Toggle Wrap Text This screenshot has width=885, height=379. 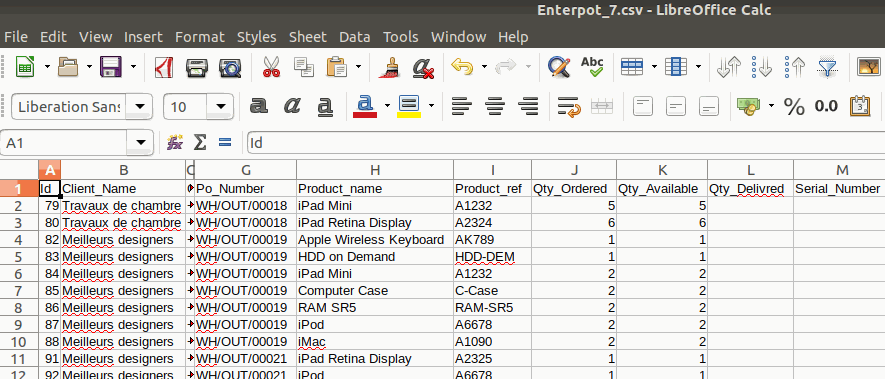pos(568,106)
